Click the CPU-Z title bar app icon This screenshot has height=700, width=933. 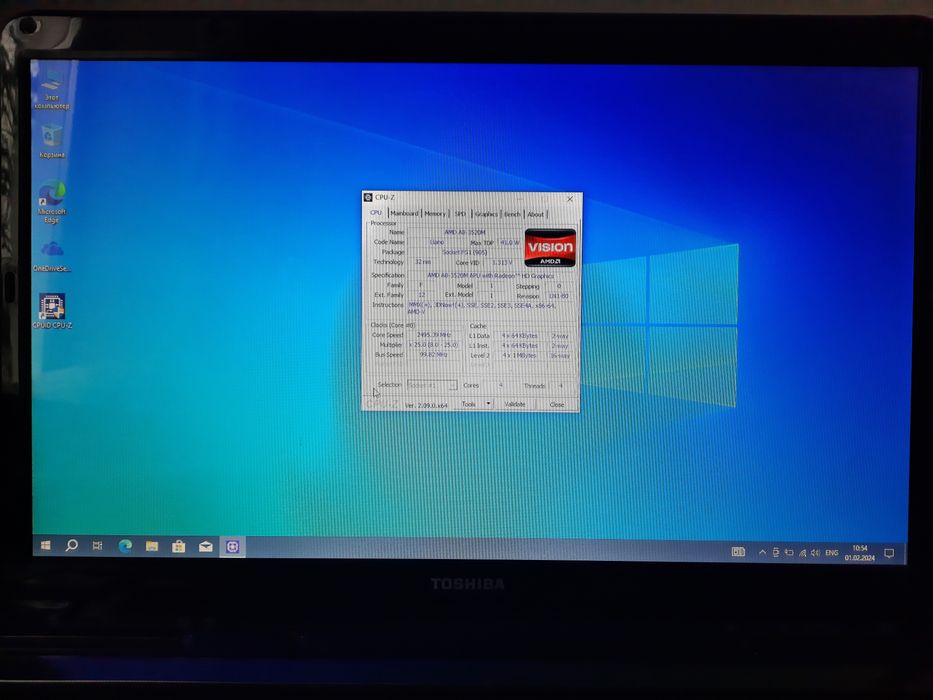(368, 197)
